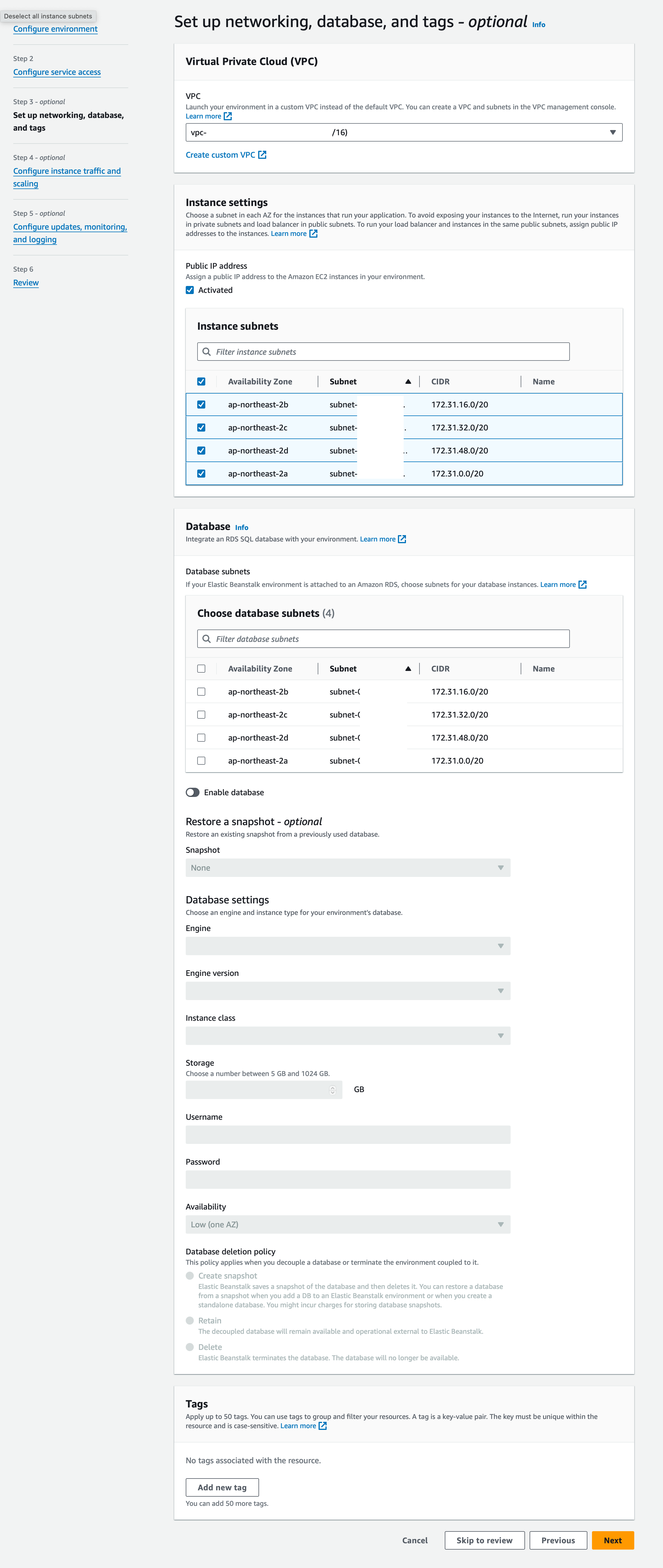Click the Info link beside the page title

tap(538, 25)
